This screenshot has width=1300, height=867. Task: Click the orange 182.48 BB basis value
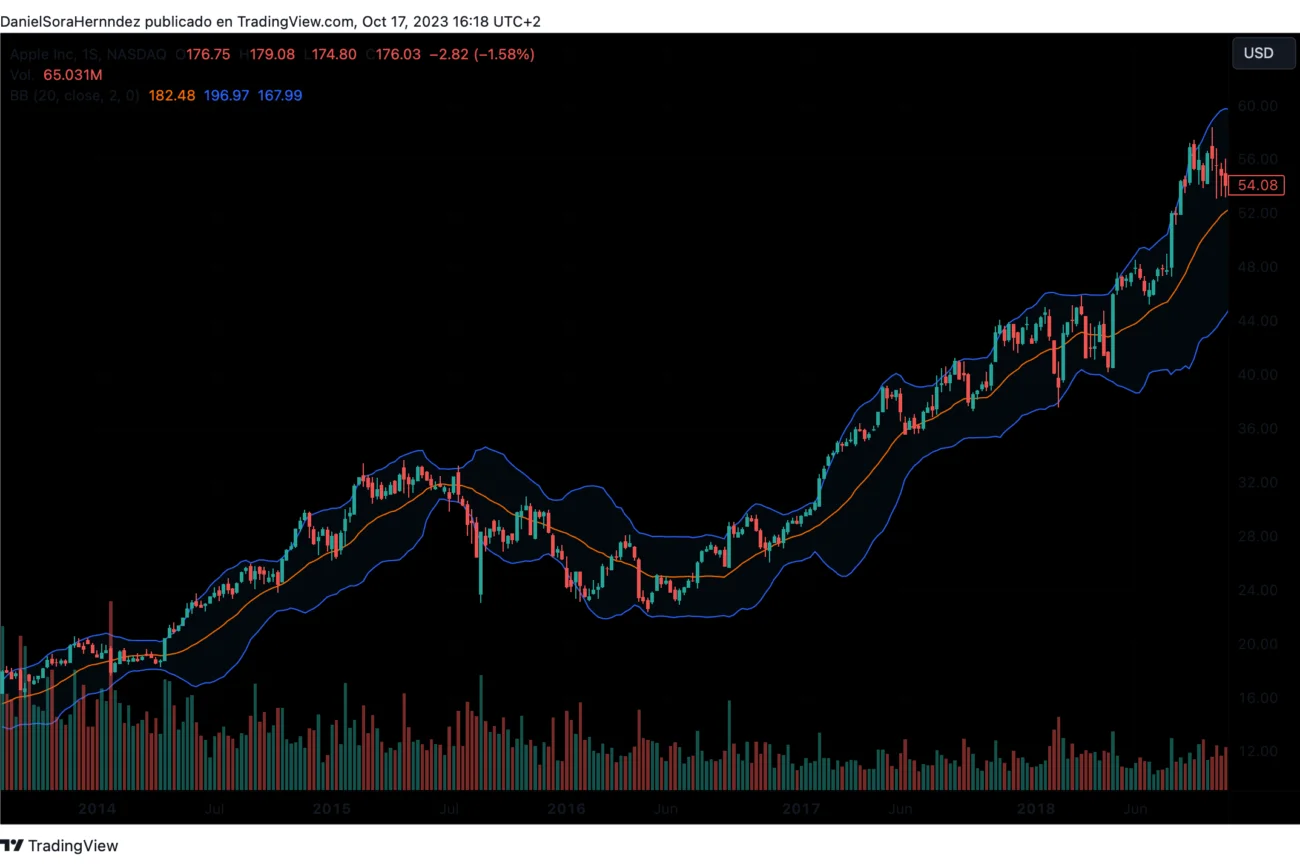coord(172,95)
